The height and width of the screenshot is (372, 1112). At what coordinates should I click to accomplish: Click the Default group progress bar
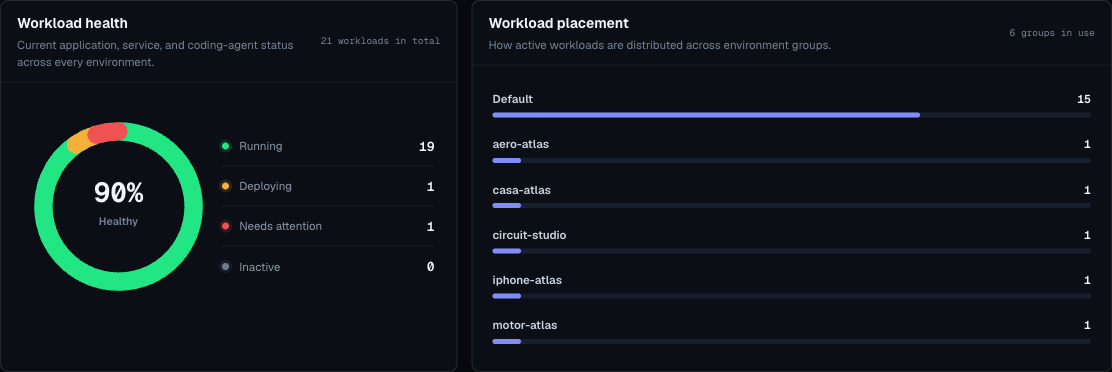point(791,115)
